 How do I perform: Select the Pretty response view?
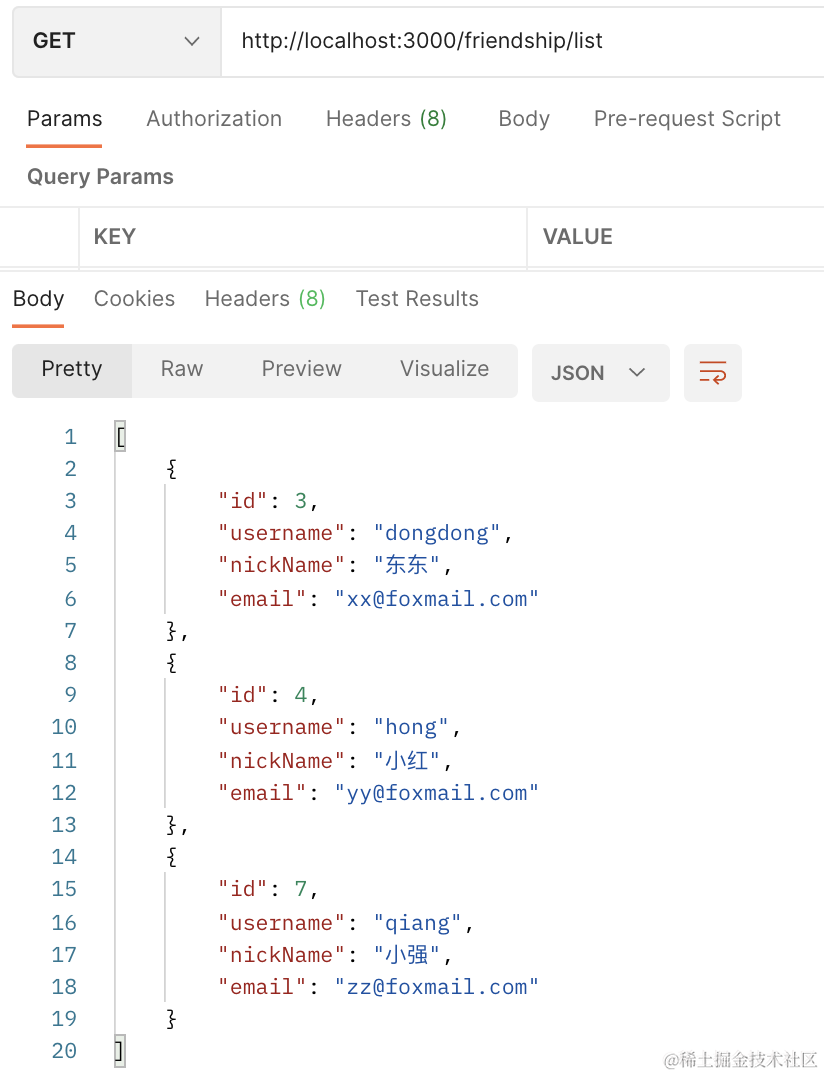72,369
